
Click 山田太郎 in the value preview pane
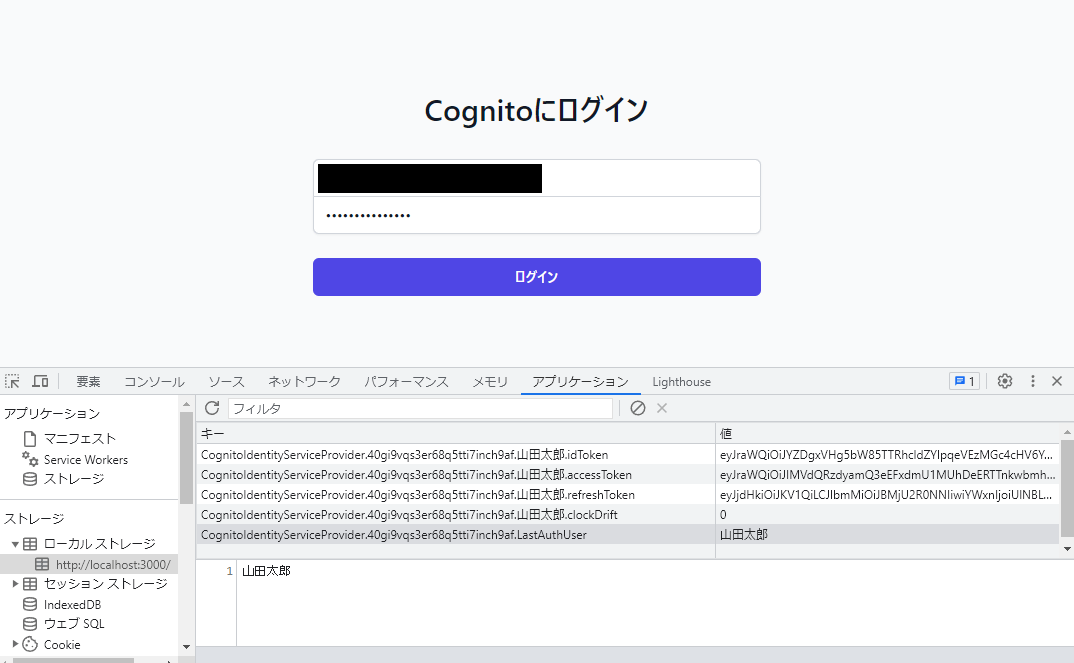click(x=266, y=571)
